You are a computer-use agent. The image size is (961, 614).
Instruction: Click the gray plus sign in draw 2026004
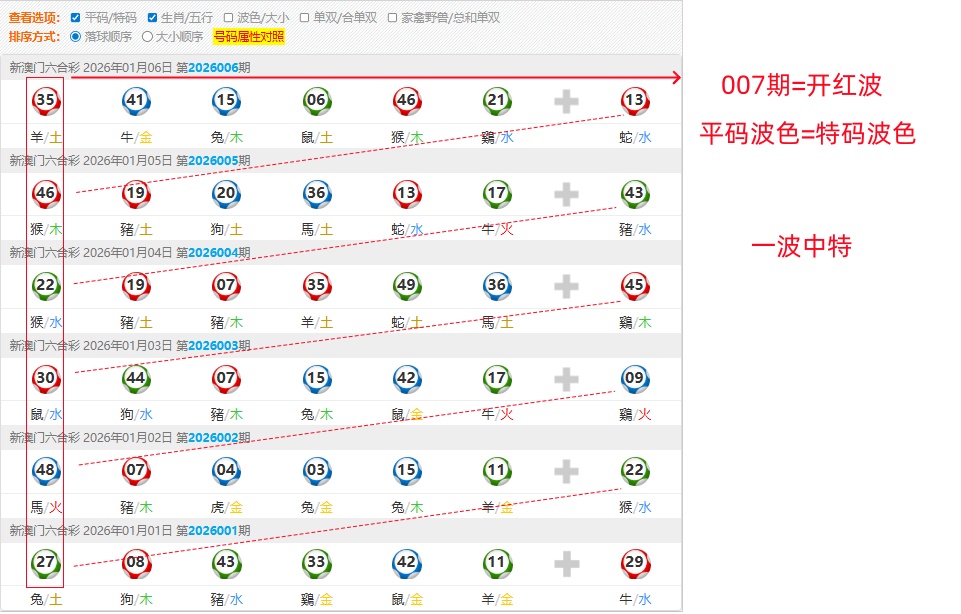click(x=566, y=287)
